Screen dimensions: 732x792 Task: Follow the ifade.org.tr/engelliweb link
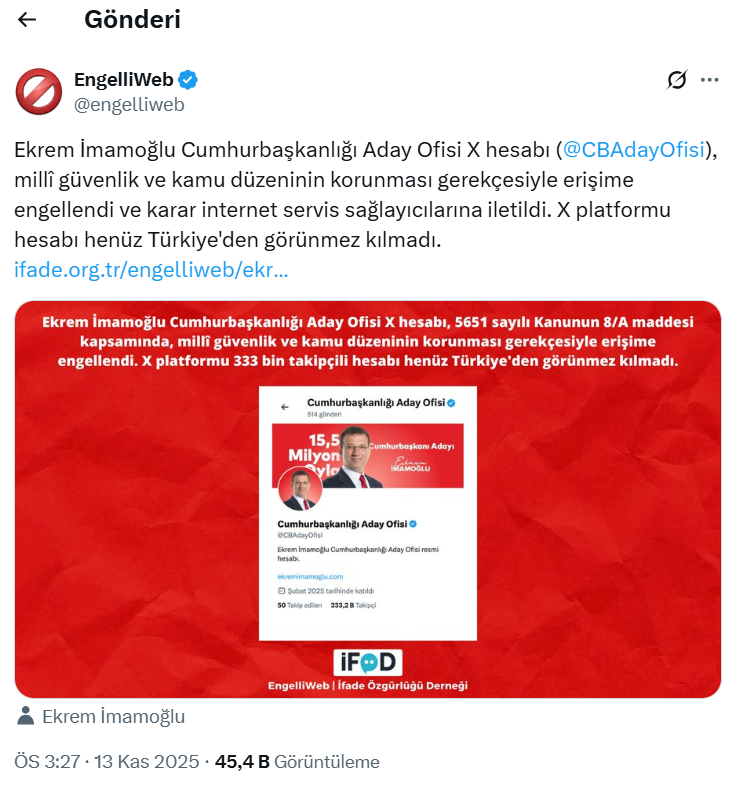151,270
